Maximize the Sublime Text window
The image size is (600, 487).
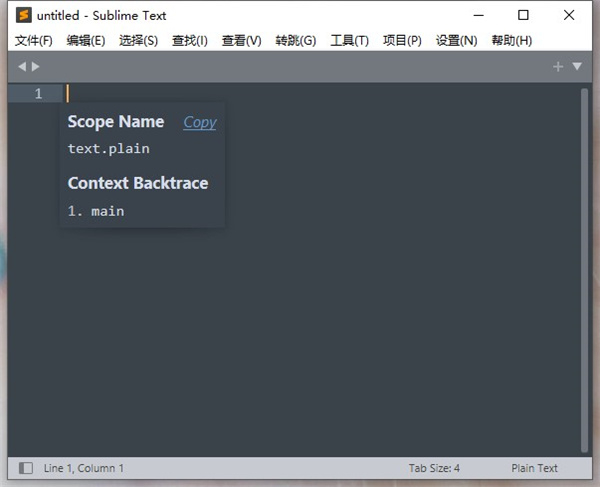(x=523, y=15)
